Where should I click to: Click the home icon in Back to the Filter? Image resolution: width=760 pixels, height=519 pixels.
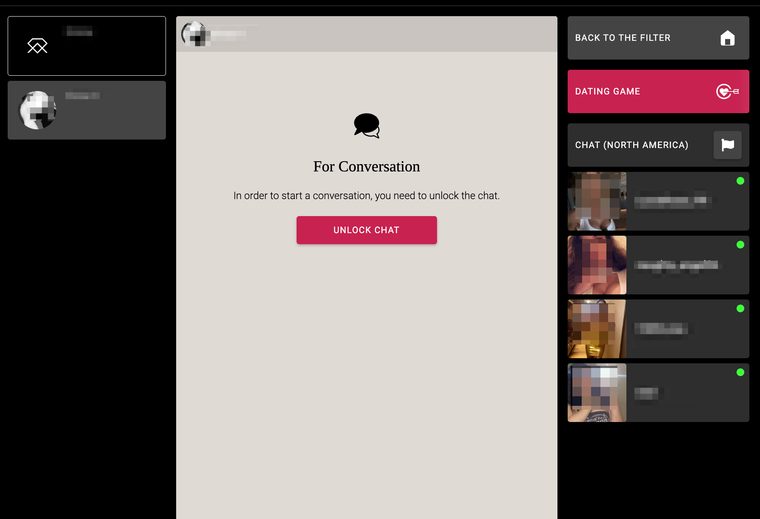click(x=727, y=38)
